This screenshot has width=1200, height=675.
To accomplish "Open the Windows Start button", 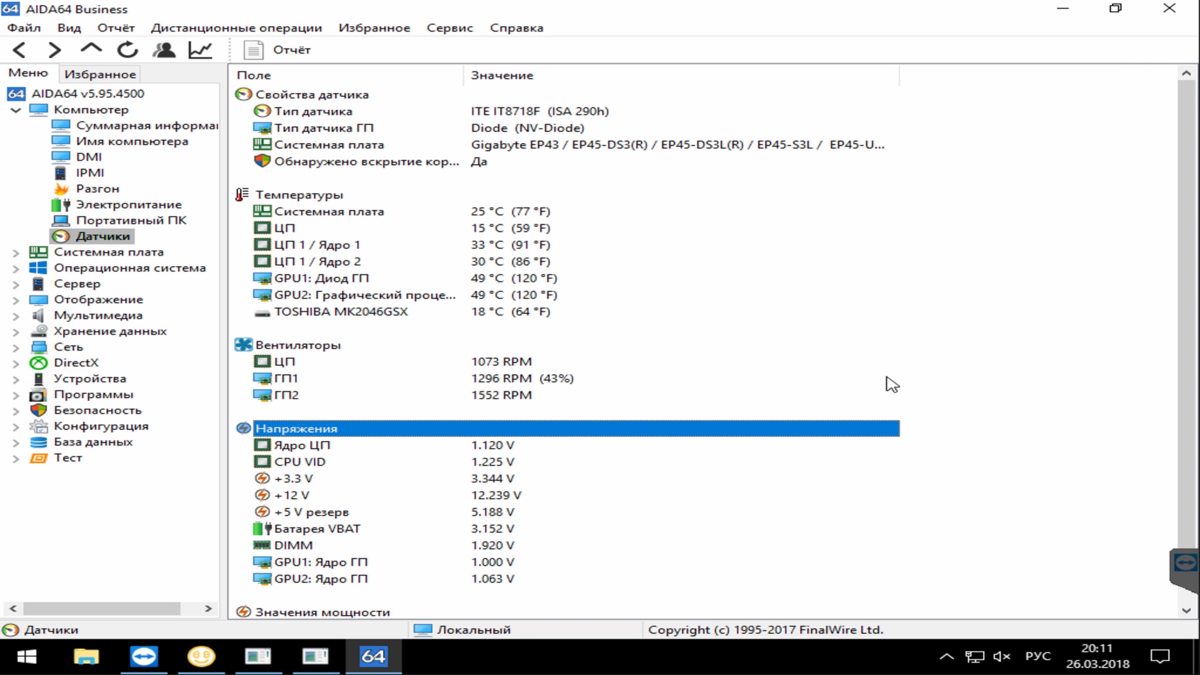I will (x=27, y=657).
